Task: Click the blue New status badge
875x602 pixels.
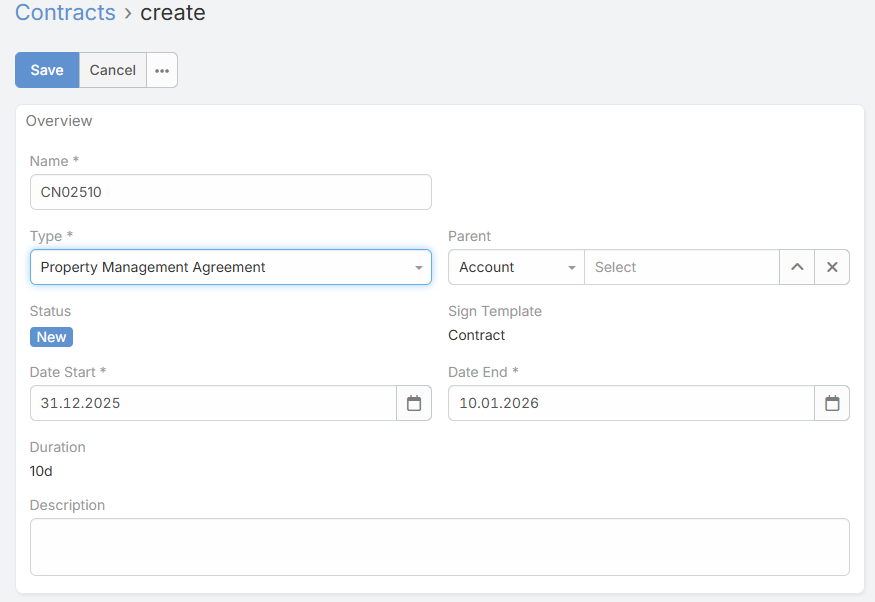Action: (51, 337)
